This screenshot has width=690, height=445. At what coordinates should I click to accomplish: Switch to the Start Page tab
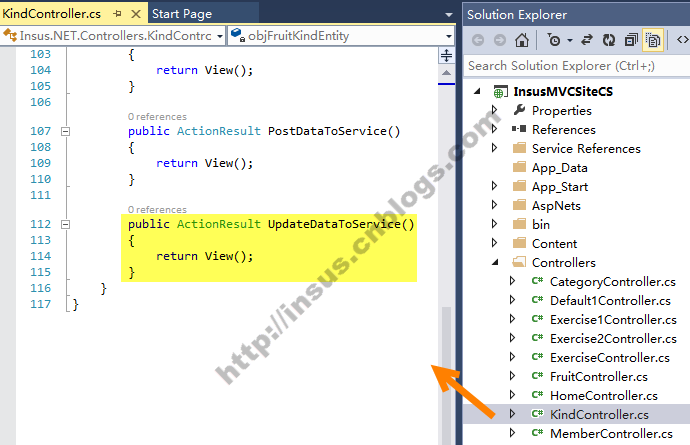pos(183,14)
